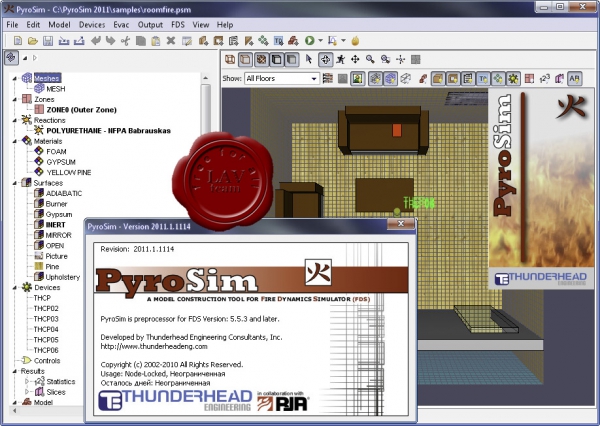Open the Output menu
This screenshot has height=426, width=600.
[150, 24]
